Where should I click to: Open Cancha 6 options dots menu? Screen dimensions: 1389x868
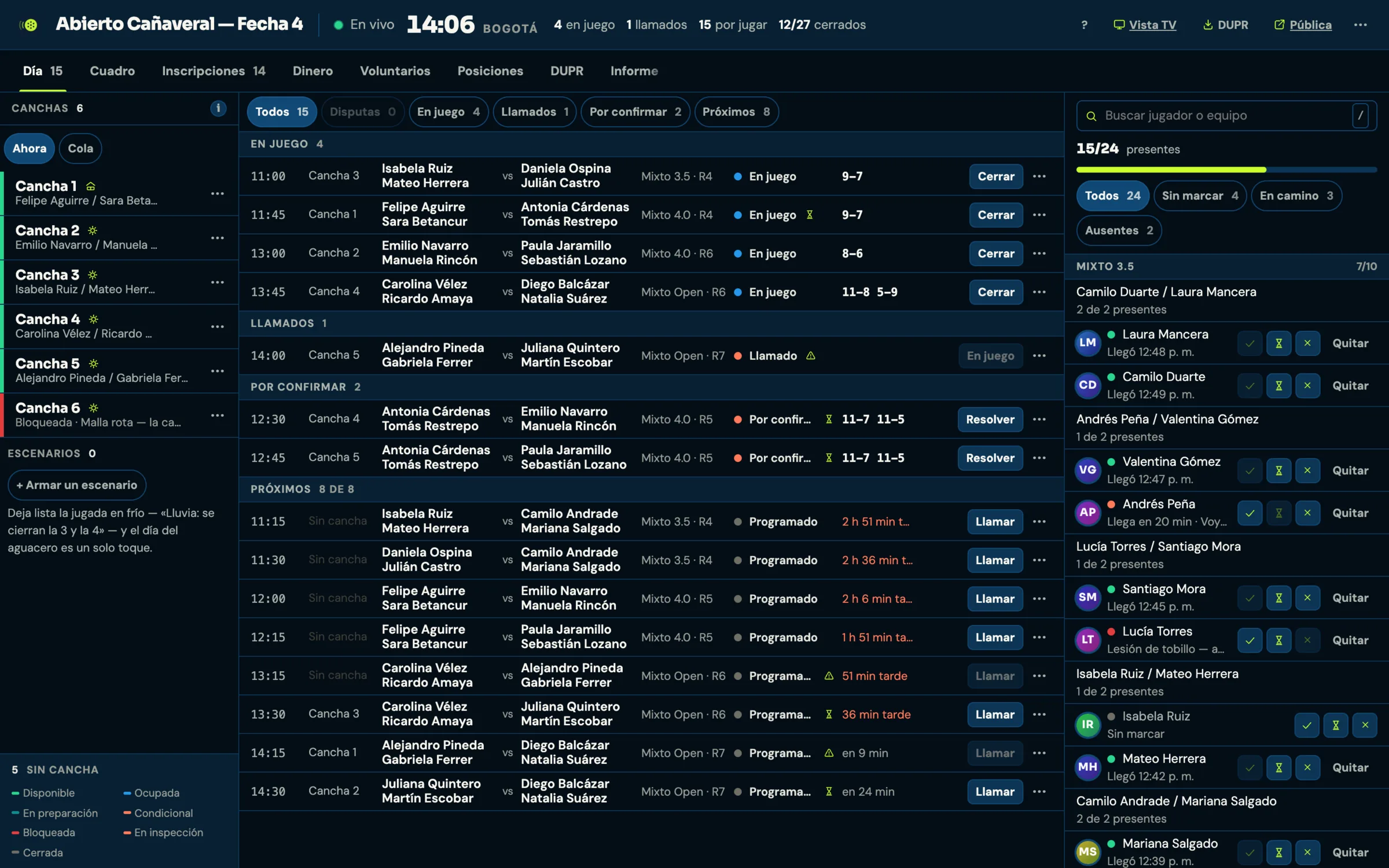(x=218, y=415)
